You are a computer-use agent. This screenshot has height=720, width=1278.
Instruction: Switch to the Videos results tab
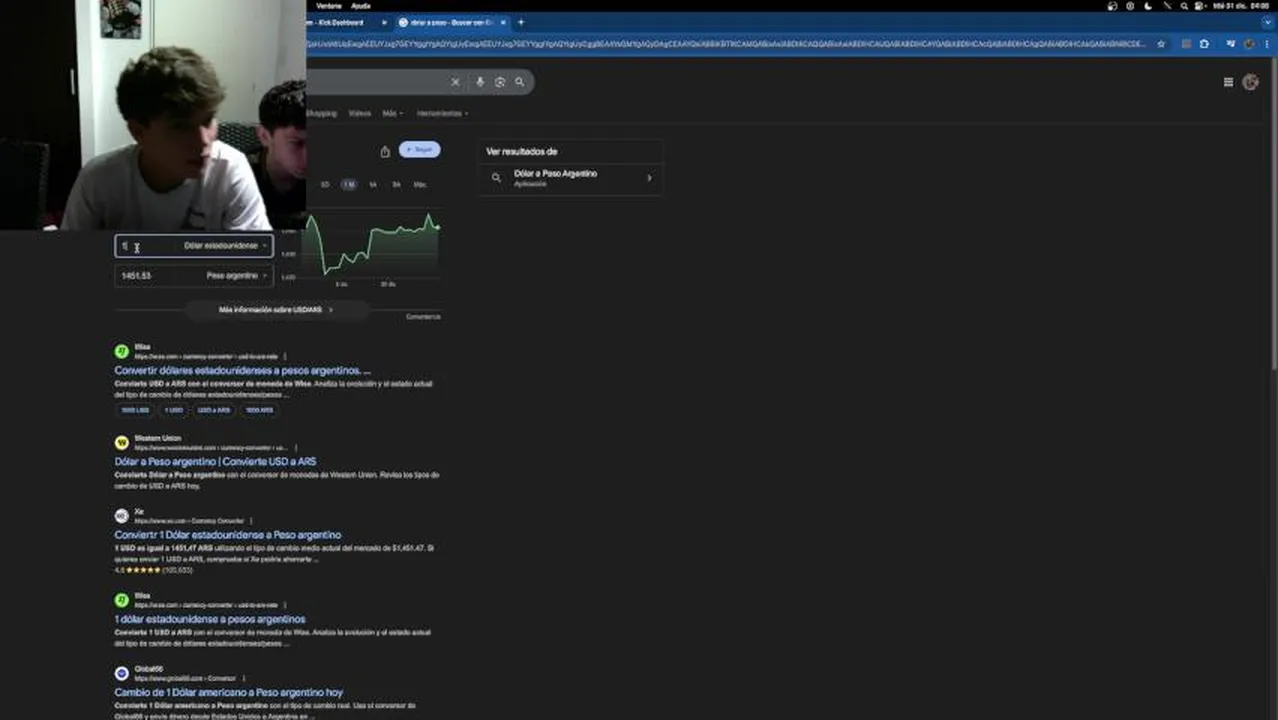click(360, 113)
